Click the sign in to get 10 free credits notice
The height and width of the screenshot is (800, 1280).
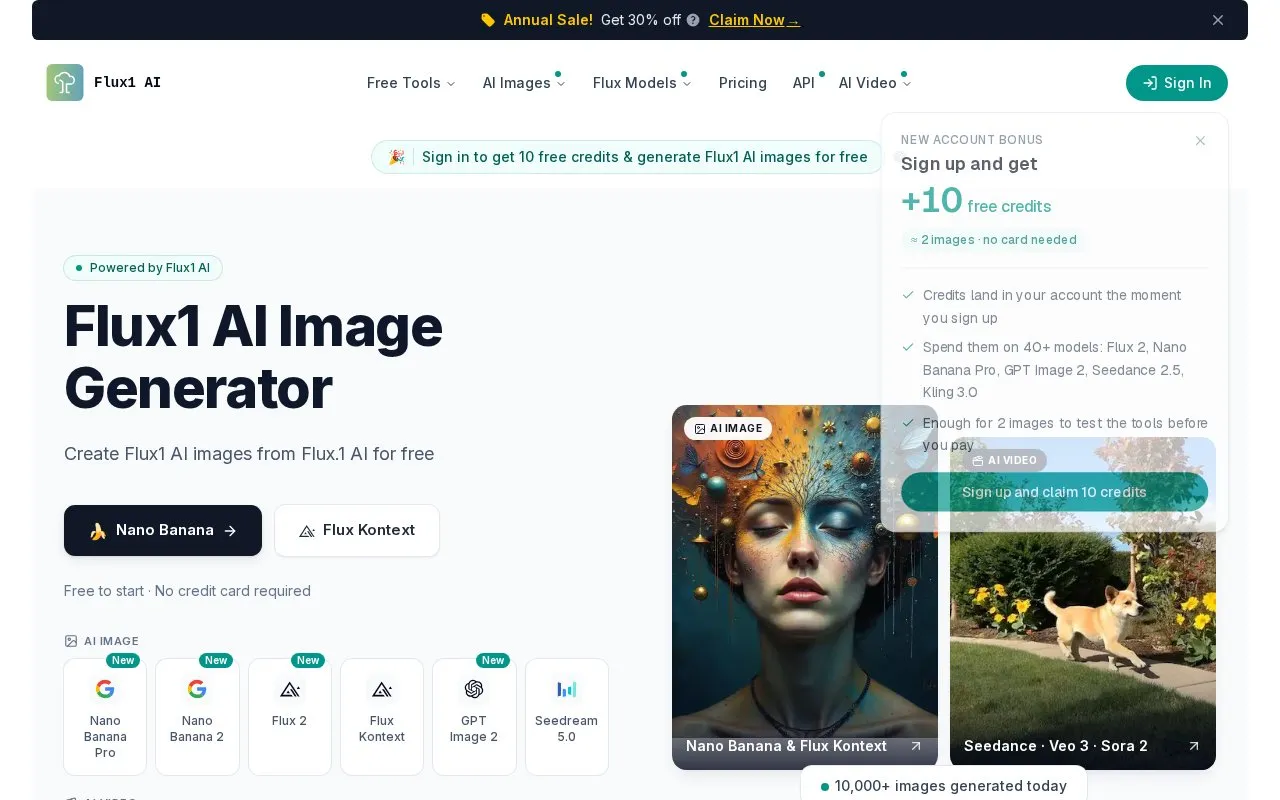click(x=627, y=157)
